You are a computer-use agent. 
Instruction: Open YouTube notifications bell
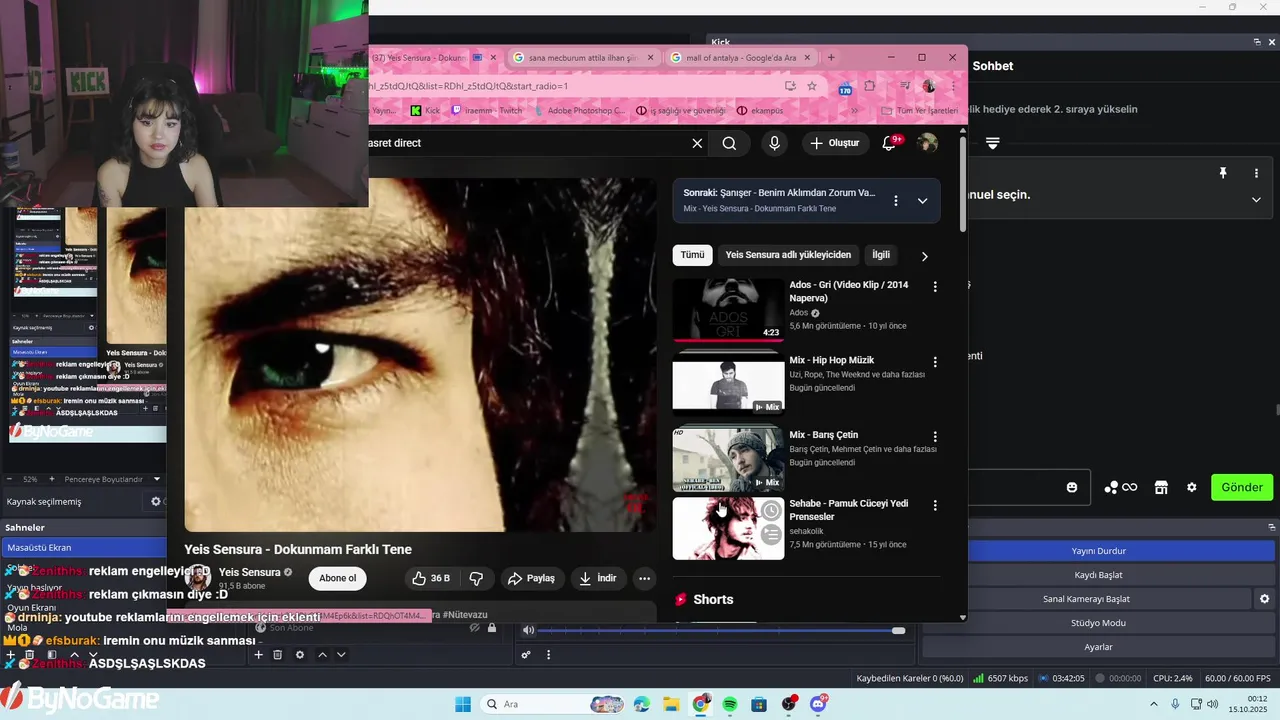pos(889,143)
